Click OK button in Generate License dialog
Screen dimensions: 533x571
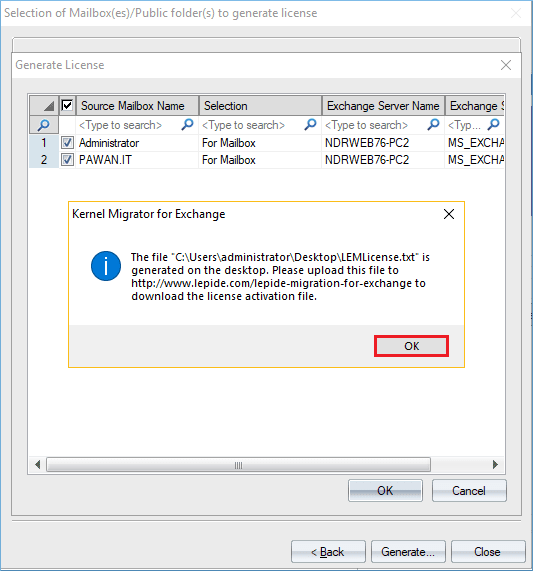click(x=385, y=491)
